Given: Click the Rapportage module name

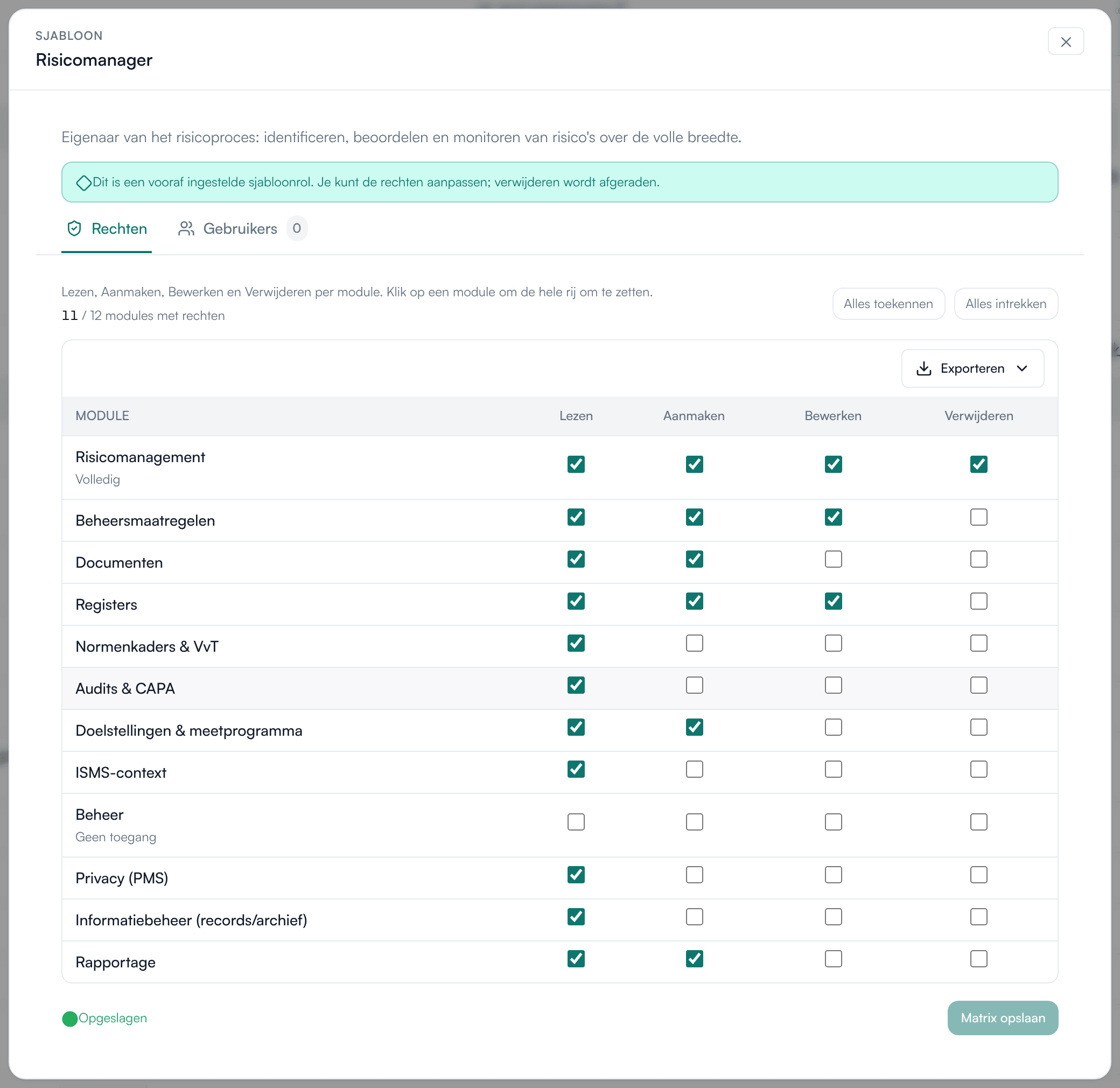Looking at the screenshot, I should pyautogui.click(x=115, y=962).
